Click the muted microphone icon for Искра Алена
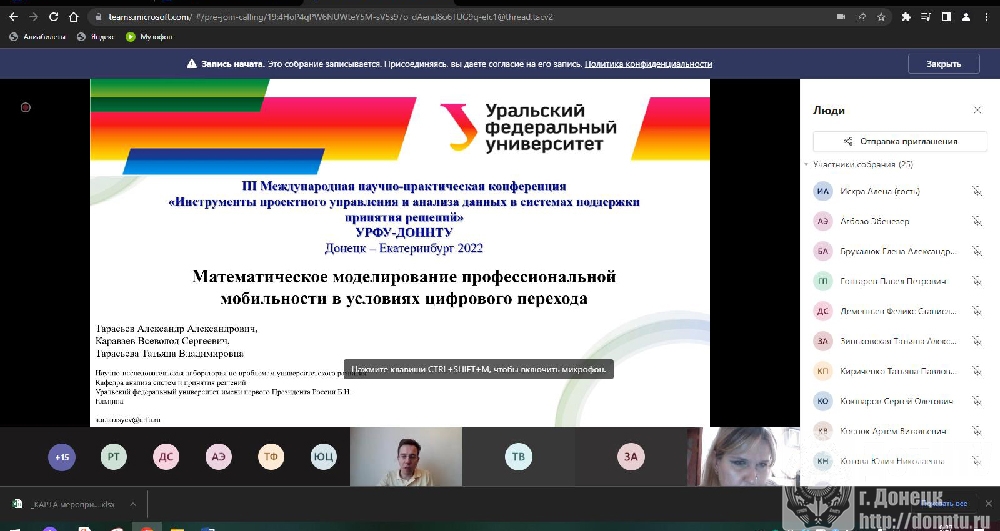 [x=976, y=191]
